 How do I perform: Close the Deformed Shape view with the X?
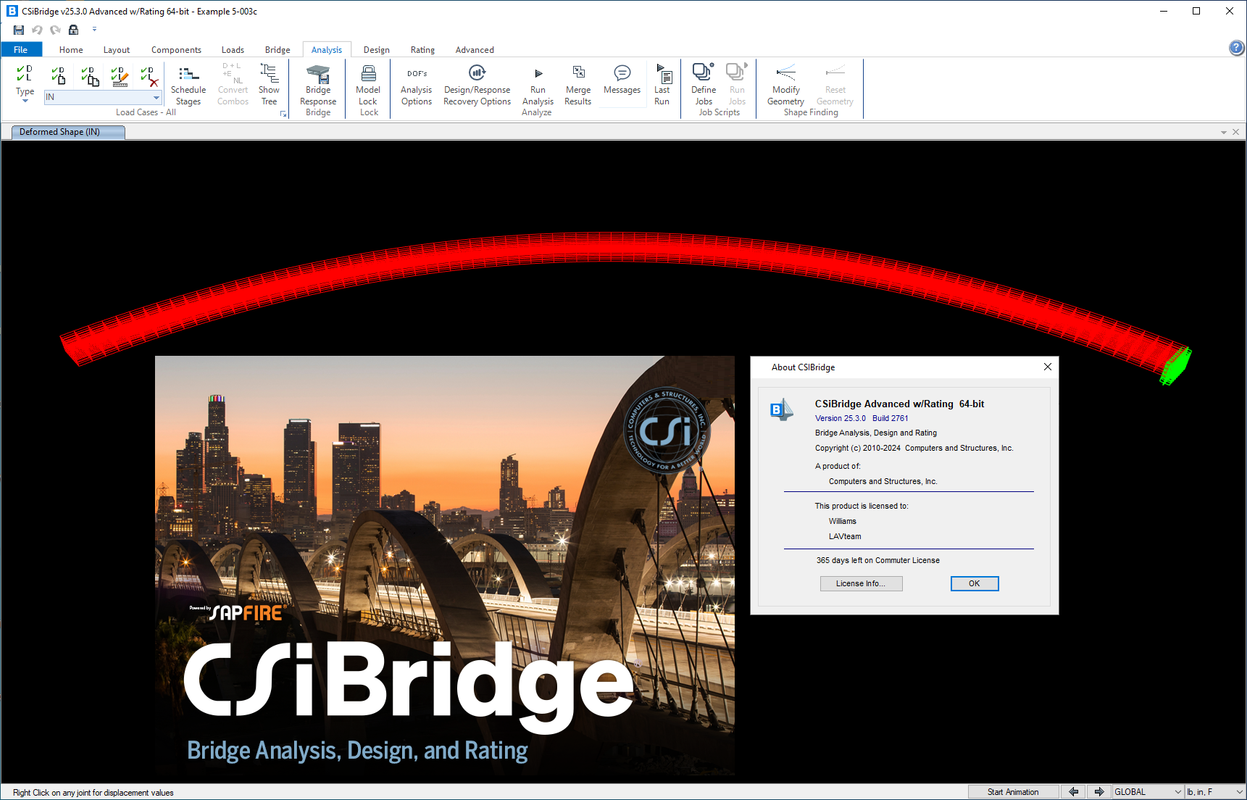pyautogui.click(x=1237, y=132)
